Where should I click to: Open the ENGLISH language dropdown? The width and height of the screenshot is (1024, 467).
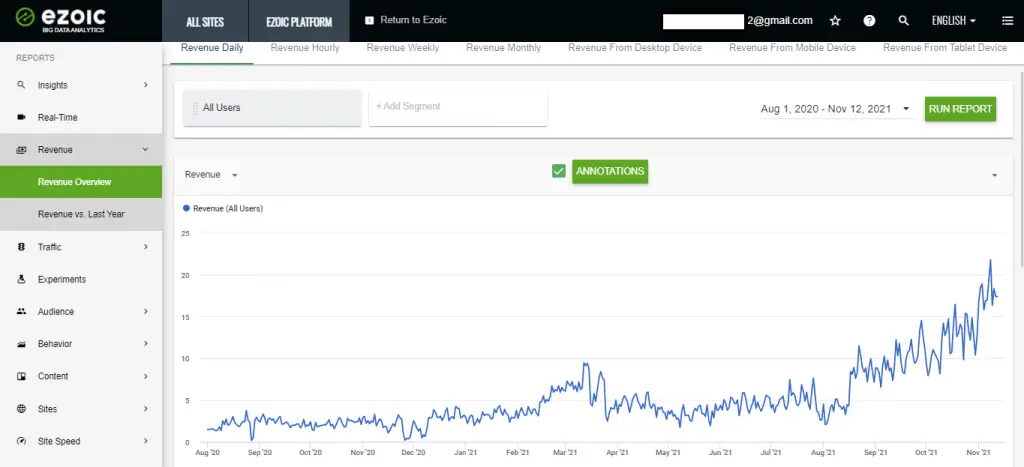click(x=953, y=21)
